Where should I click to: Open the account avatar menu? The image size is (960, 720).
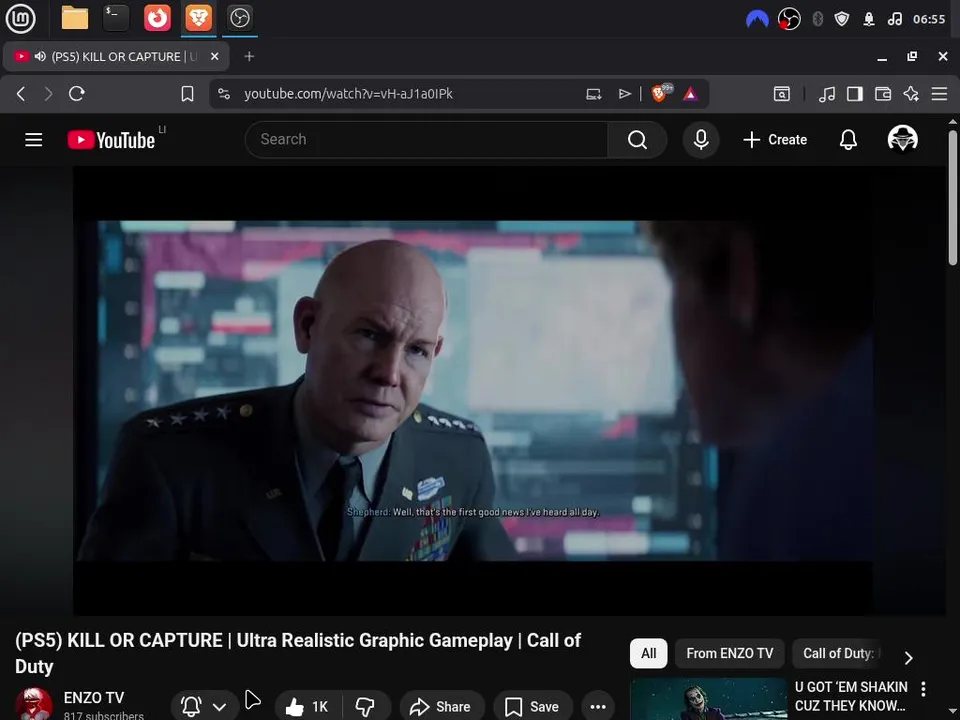coord(902,139)
